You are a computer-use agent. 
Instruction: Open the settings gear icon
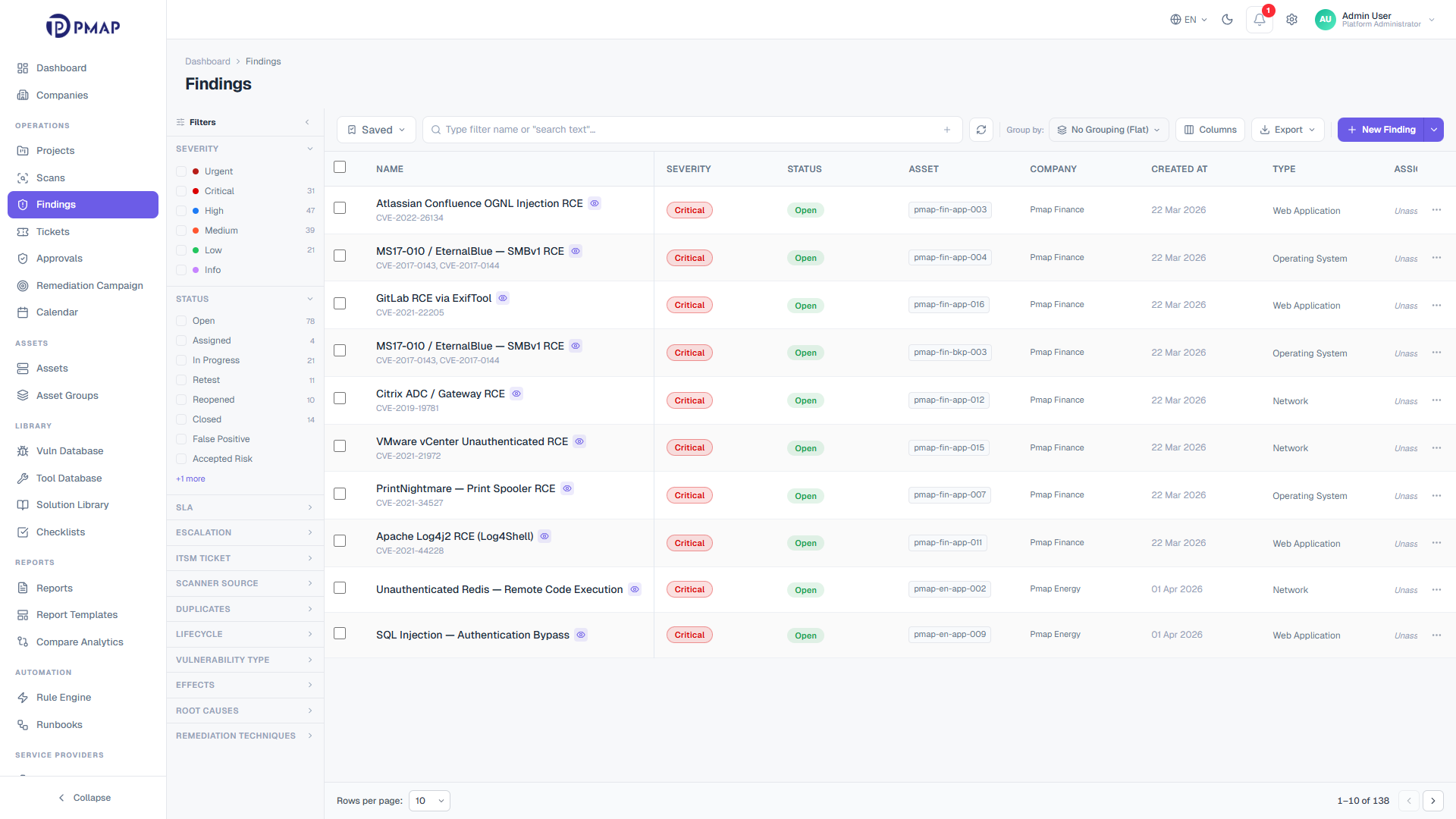[1291, 20]
